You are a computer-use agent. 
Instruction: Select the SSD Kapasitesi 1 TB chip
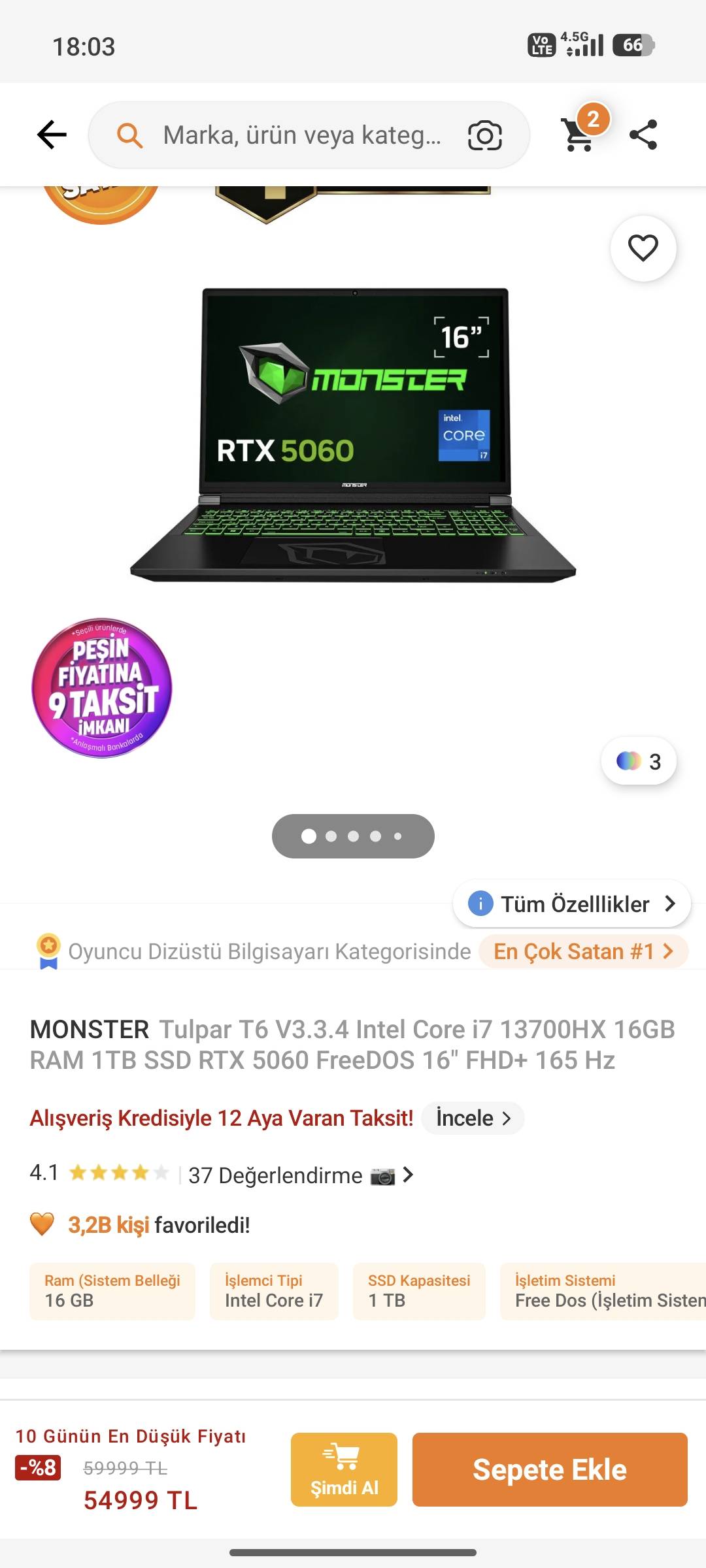pos(419,1291)
